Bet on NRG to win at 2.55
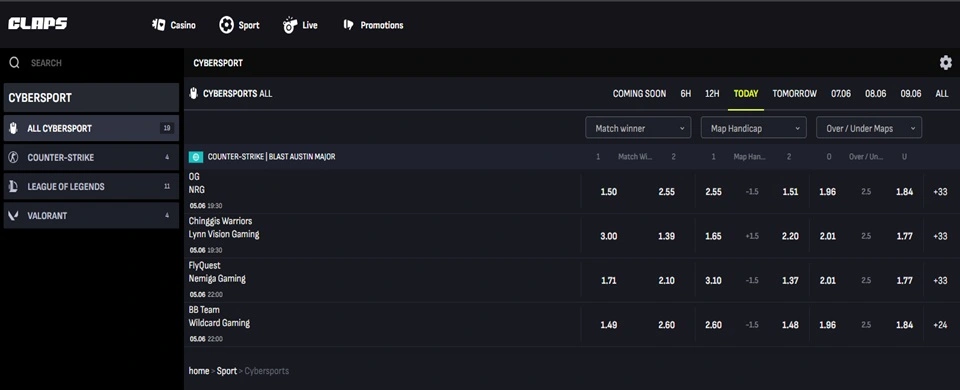The width and height of the screenshot is (960, 390). (666, 192)
